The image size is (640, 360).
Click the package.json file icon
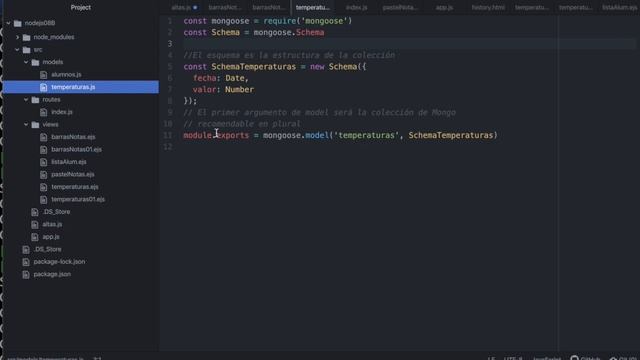pyautogui.click(x=26, y=274)
